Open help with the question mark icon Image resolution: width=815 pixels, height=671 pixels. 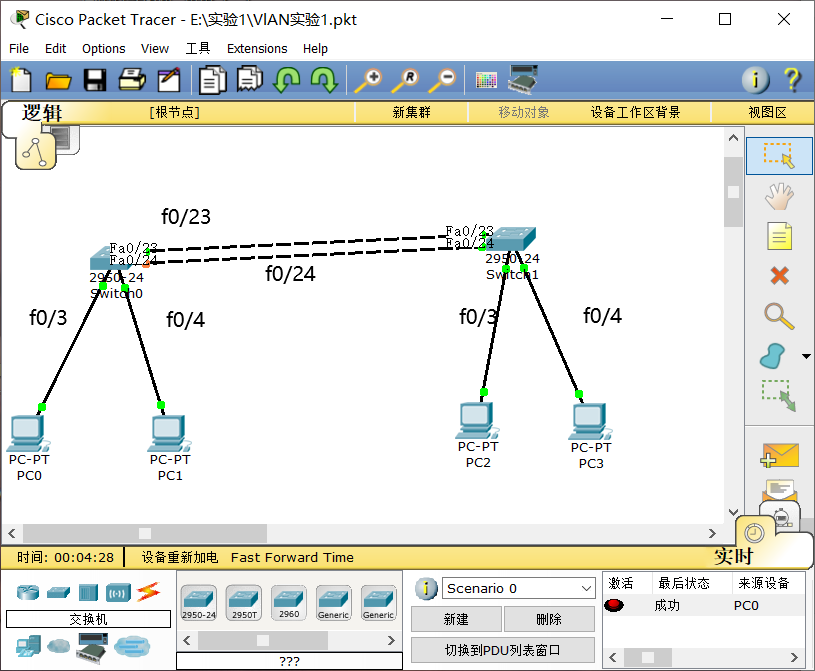tap(792, 80)
